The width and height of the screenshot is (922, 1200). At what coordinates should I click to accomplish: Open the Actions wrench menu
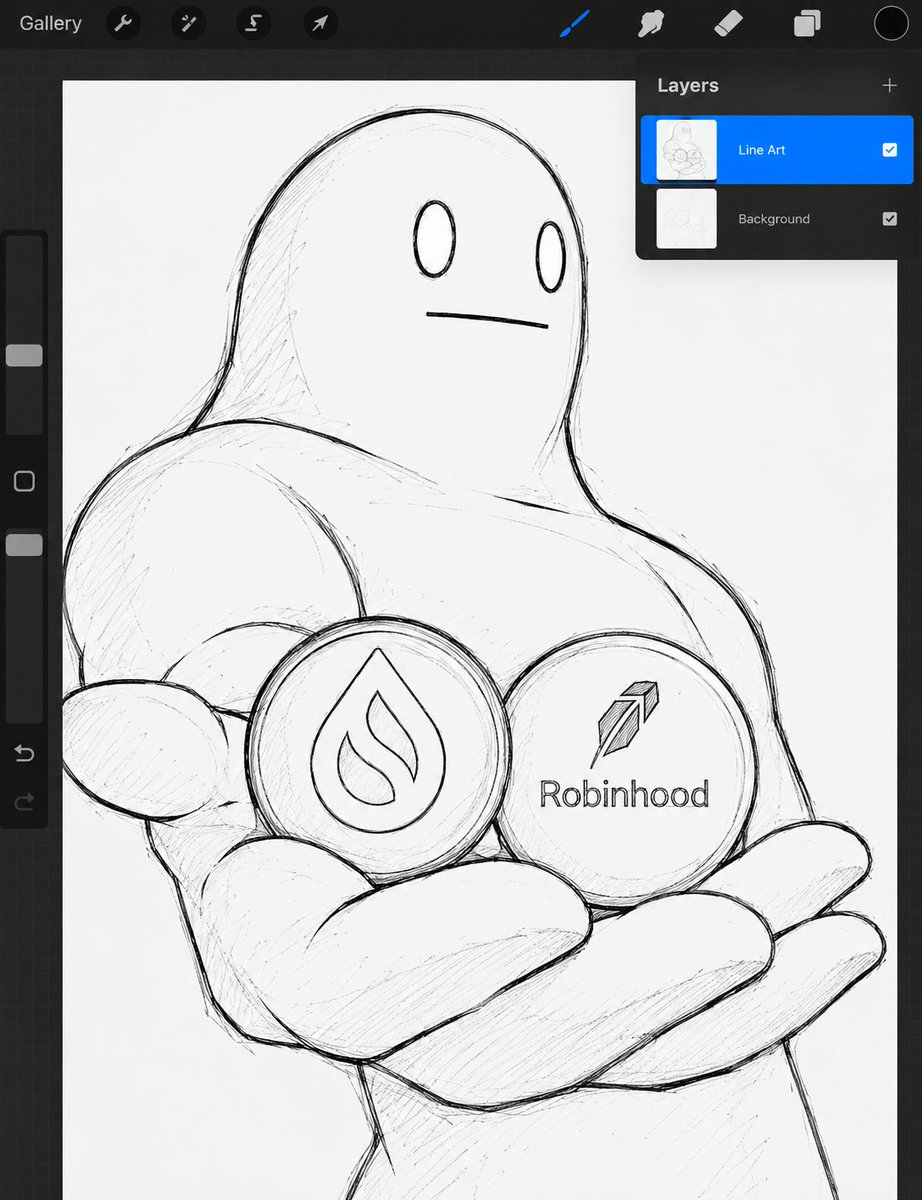tap(123, 23)
